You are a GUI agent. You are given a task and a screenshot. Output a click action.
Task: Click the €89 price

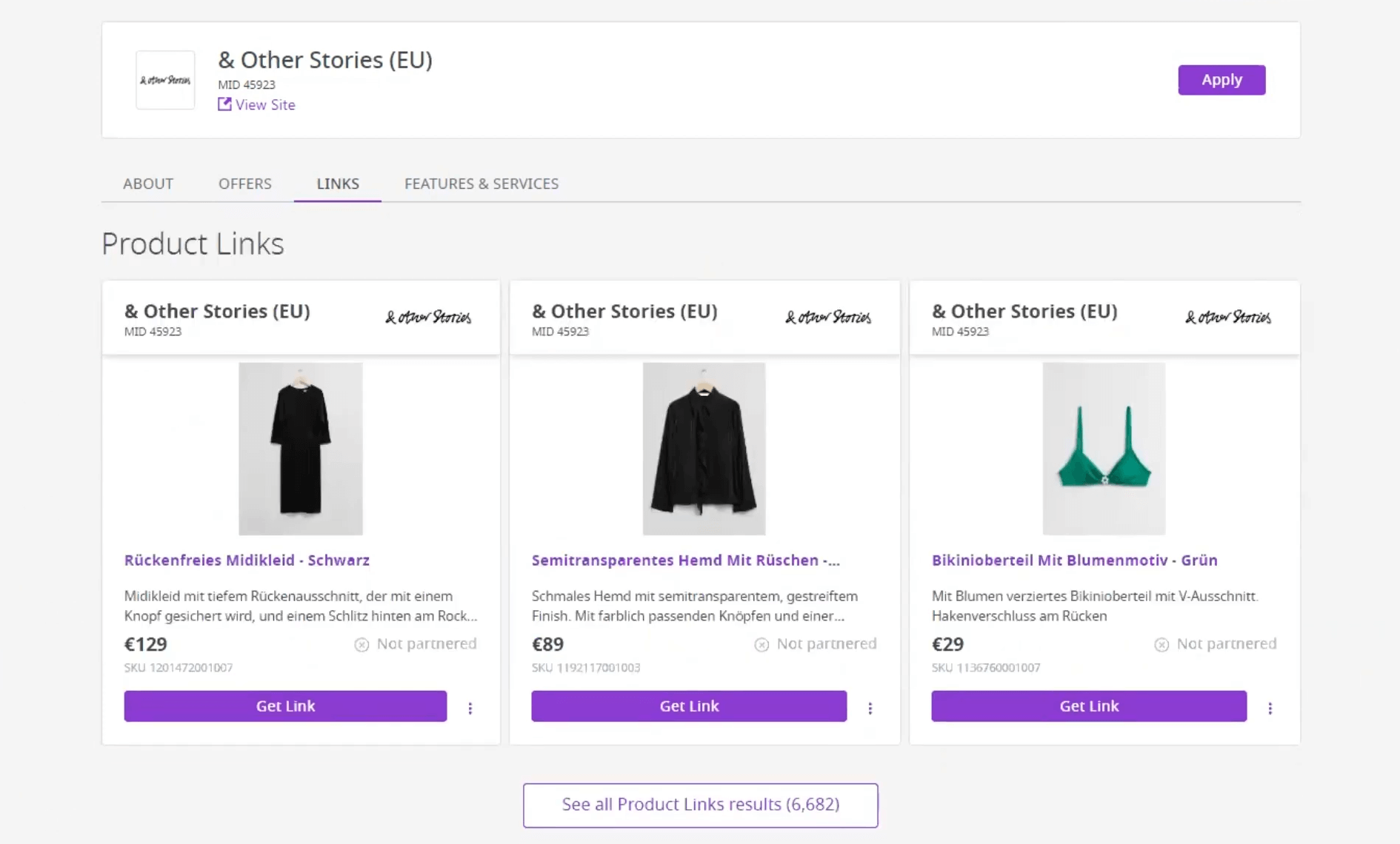(548, 644)
